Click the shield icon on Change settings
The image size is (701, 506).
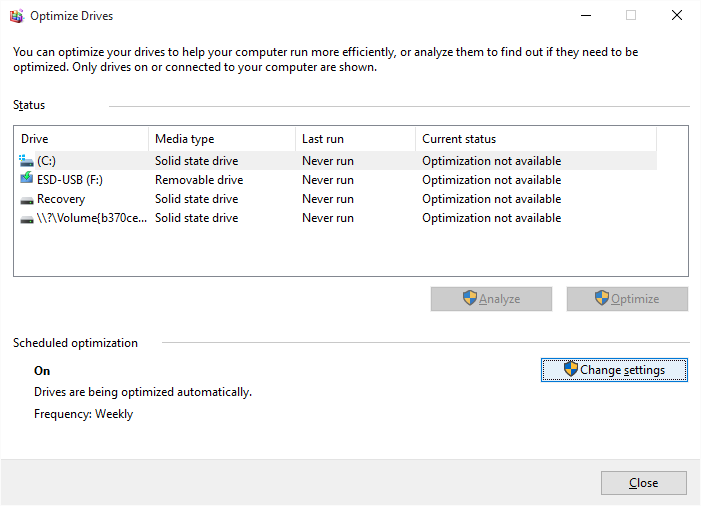pos(571,369)
